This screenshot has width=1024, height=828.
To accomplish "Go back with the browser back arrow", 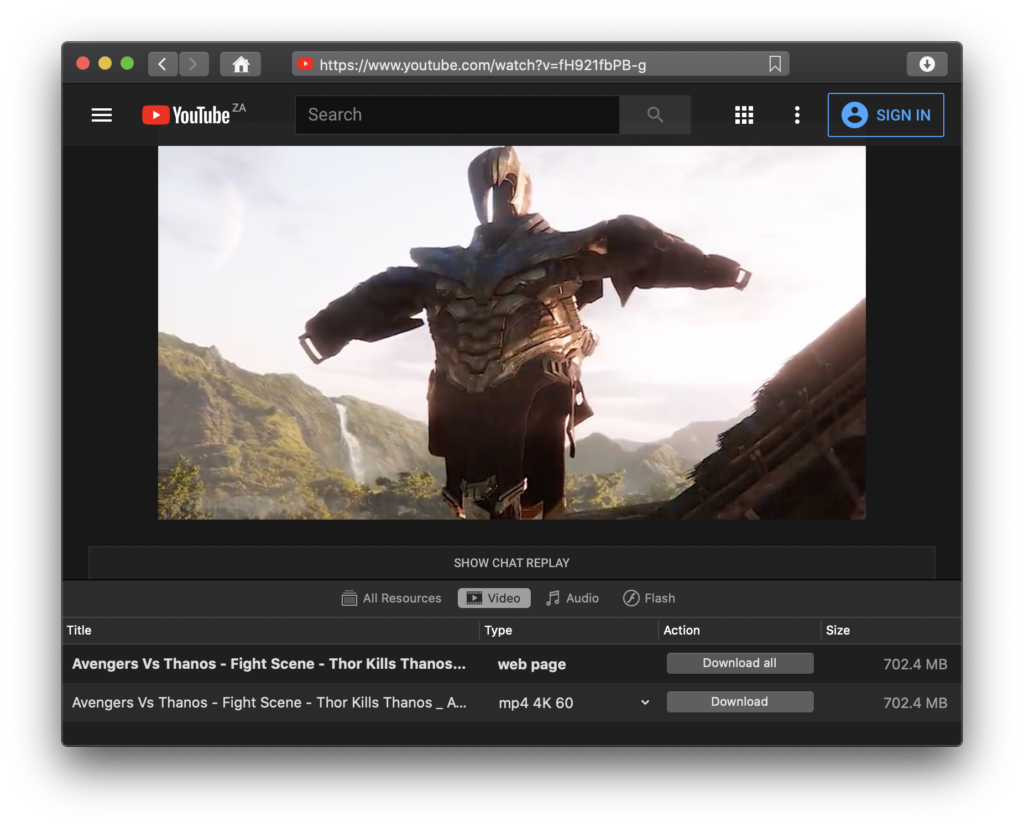I will [163, 64].
